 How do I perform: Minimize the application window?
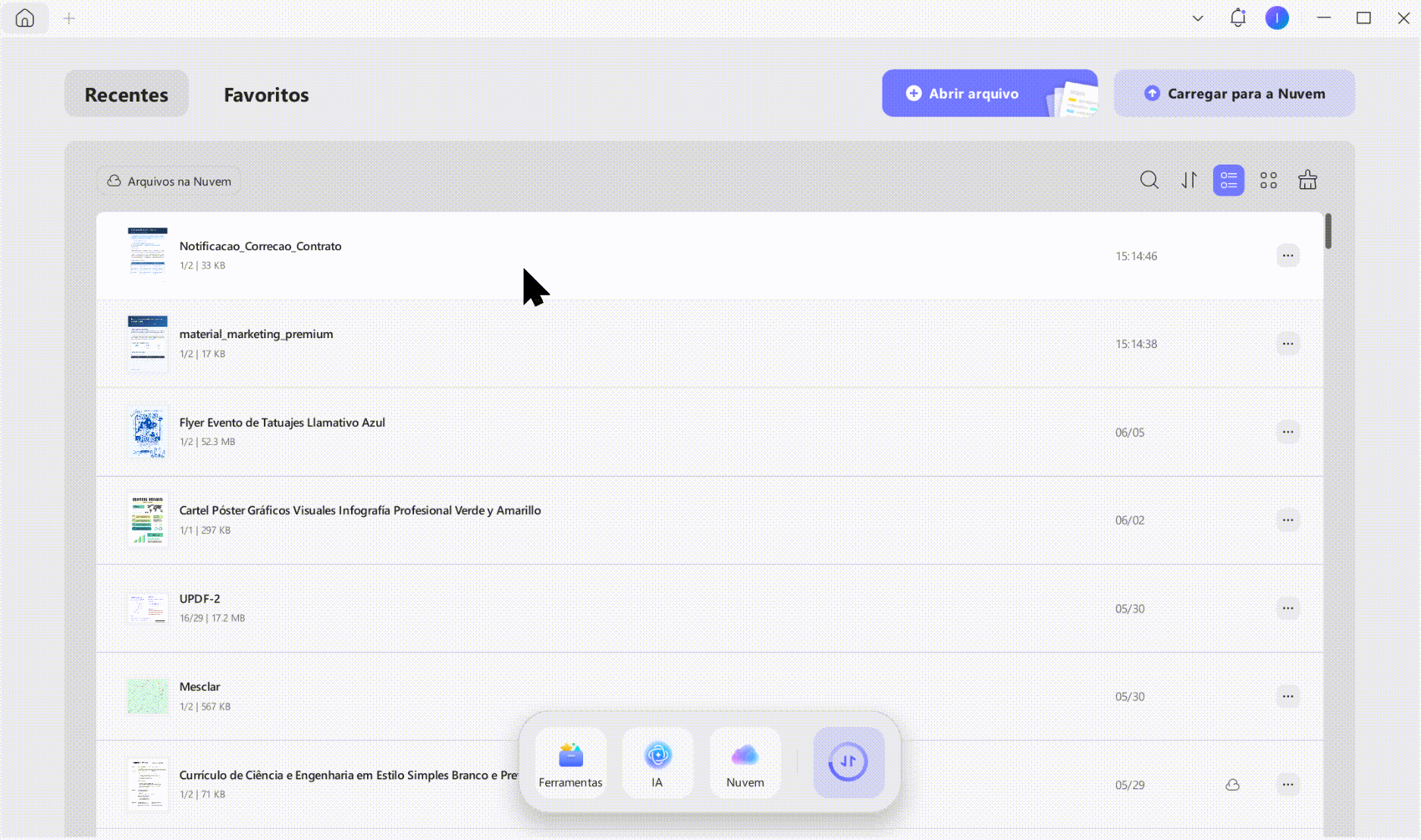click(1324, 18)
